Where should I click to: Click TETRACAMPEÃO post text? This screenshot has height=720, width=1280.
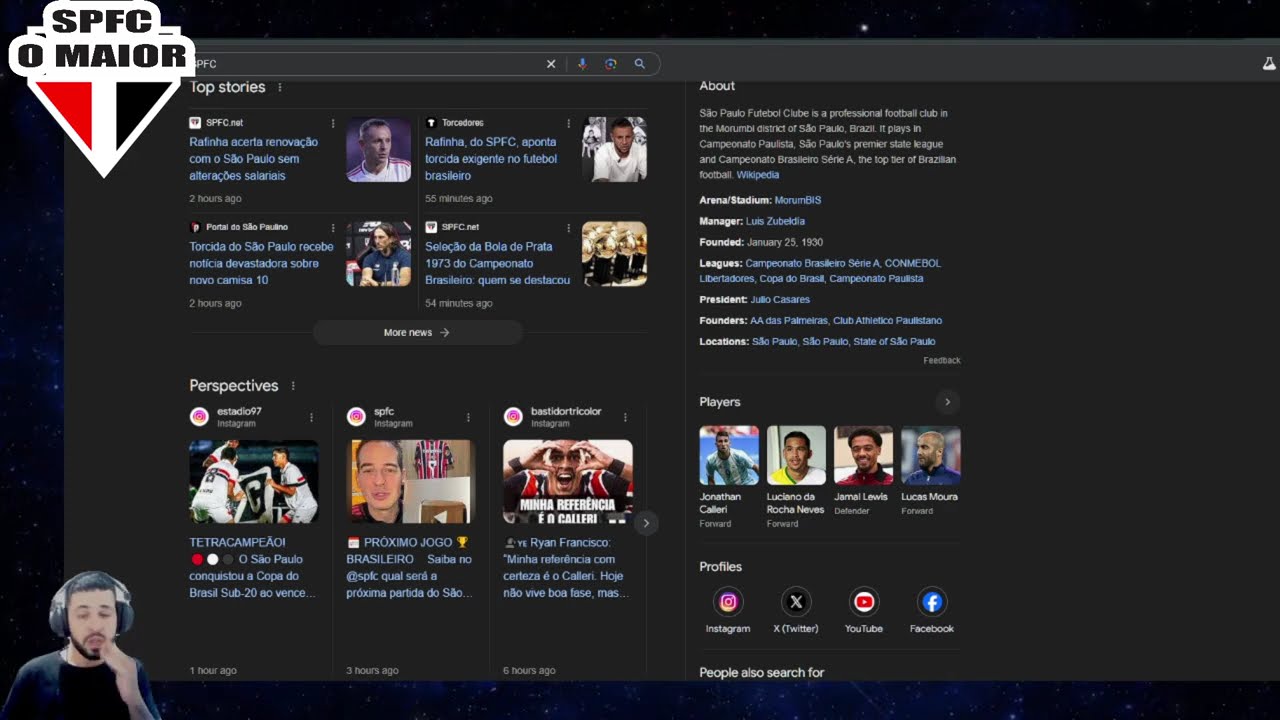pyautogui.click(x=254, y=568)
